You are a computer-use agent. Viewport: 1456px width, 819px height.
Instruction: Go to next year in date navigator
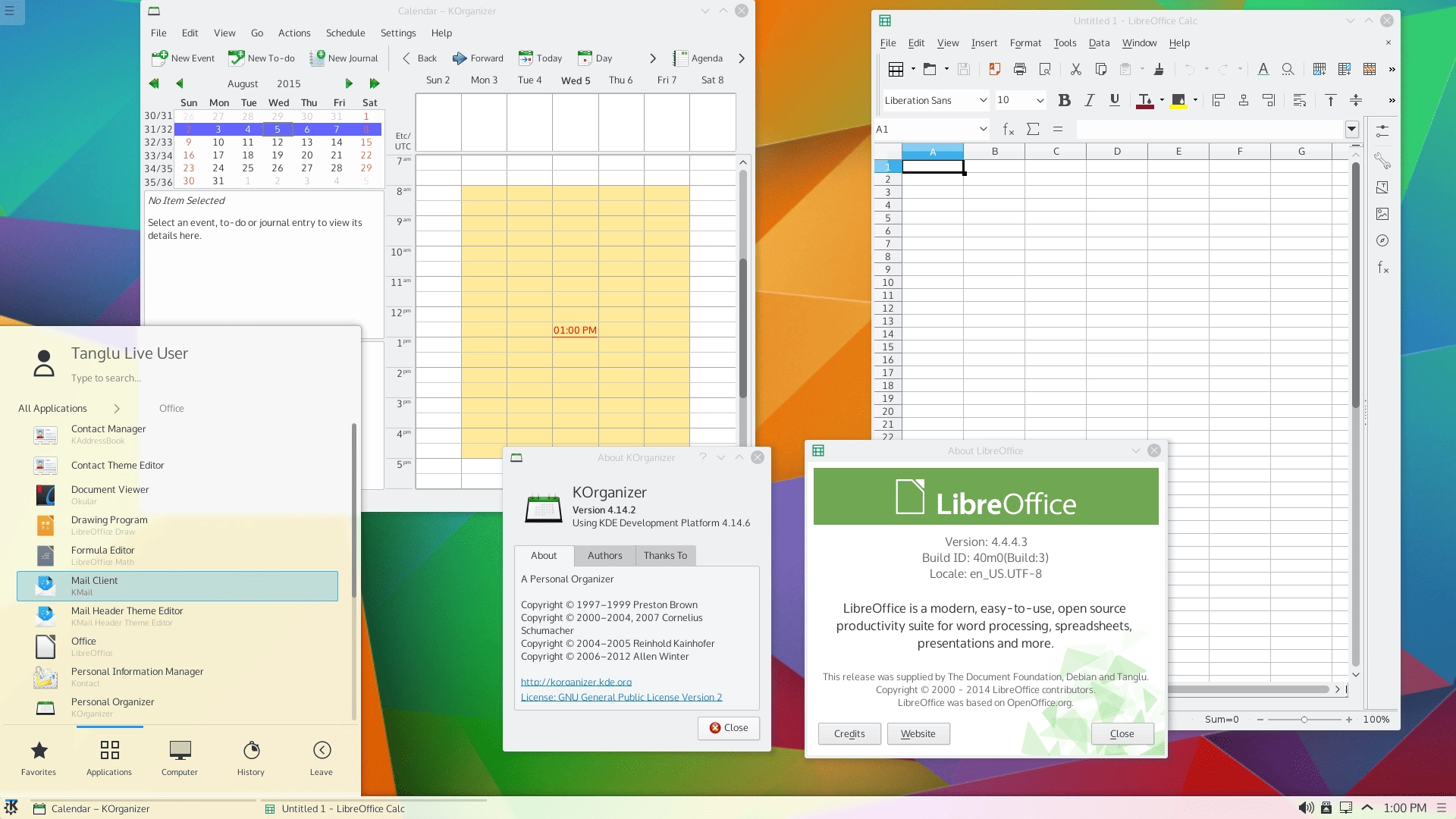(x=374, y=83)
